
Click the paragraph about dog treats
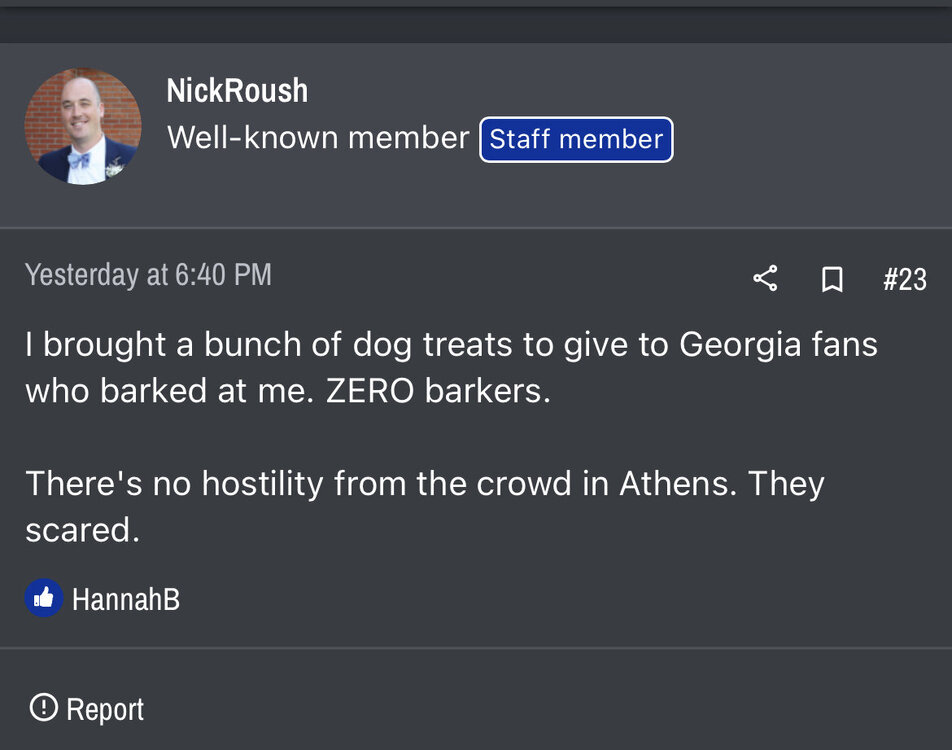pos(451,367)
